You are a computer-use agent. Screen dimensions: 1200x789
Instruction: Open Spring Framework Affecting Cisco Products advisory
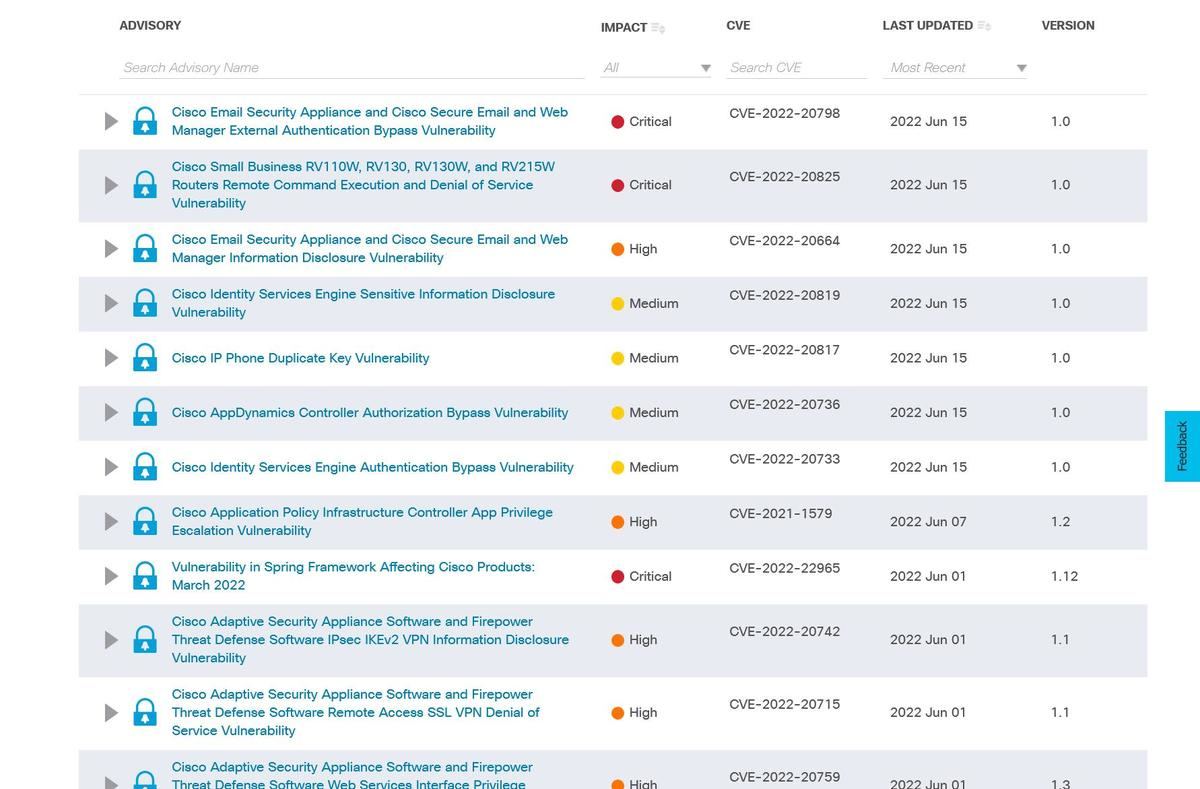(353, 576)
